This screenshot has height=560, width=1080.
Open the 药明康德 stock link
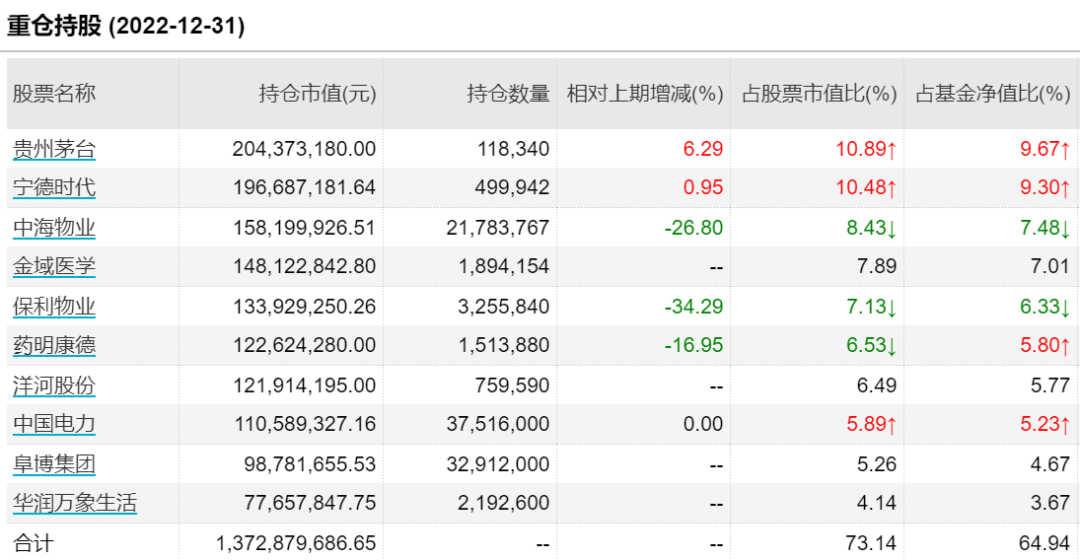[54, 345]
